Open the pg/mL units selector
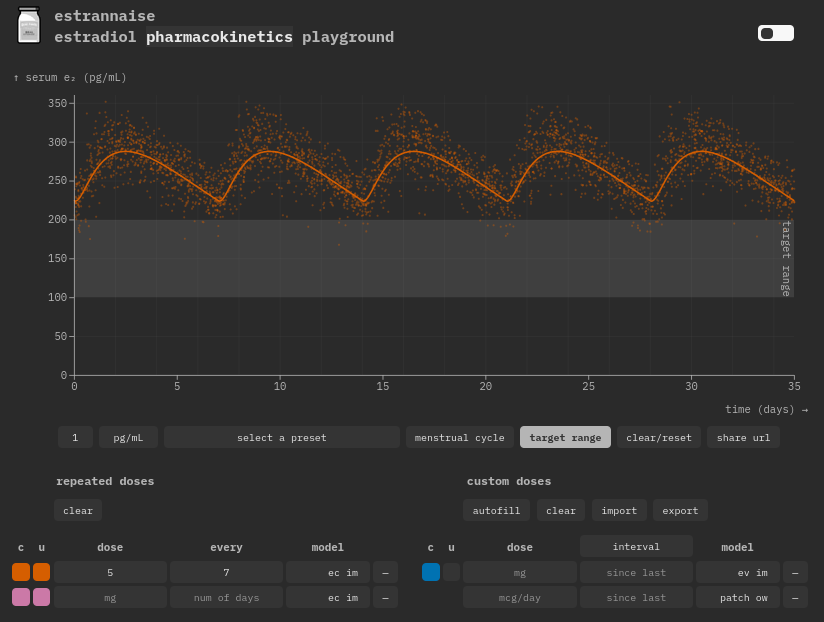Screen dimensions: 824x622 pyautogui.click(x=128, y=437)
